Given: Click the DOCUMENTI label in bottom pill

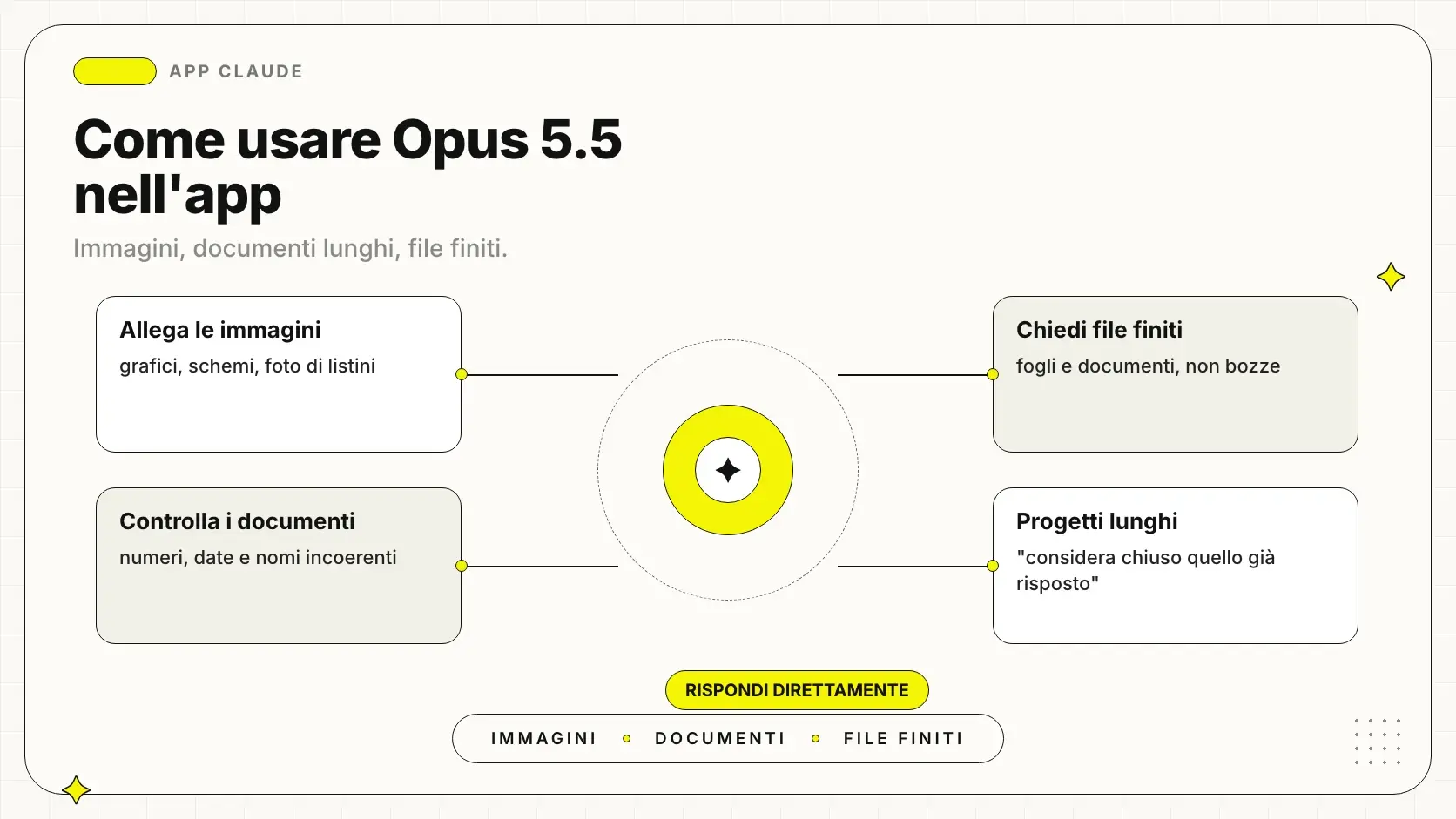Looking at the screenshot, I should (x=720, y=738).
